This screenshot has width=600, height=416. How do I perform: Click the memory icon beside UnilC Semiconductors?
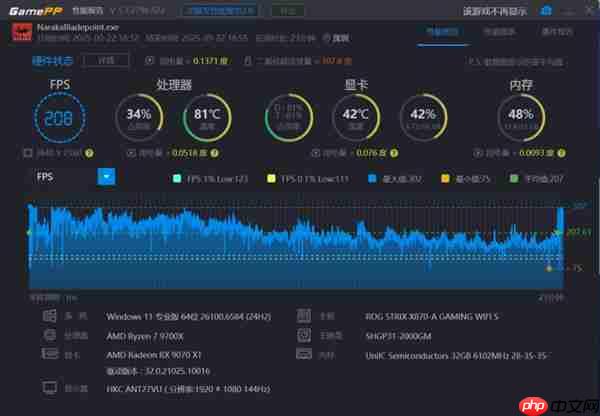[x=304, y=354]
